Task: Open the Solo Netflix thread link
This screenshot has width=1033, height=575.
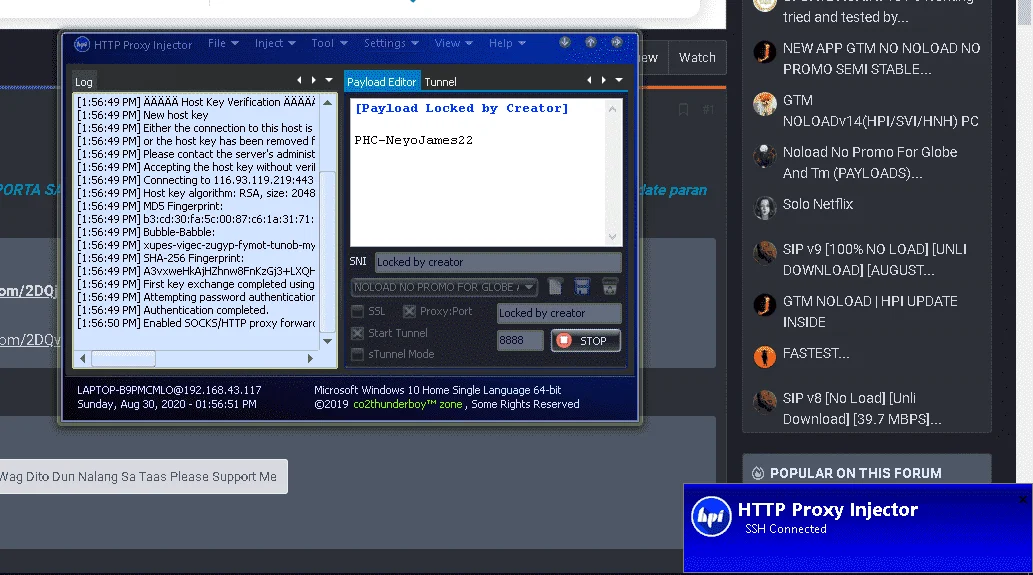Action: pos(818,204)
